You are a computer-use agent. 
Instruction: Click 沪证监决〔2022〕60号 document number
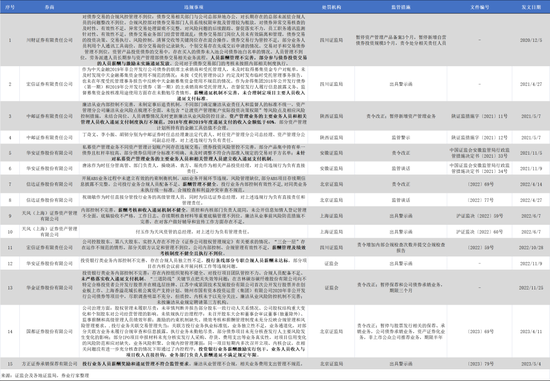pos(479,232)
